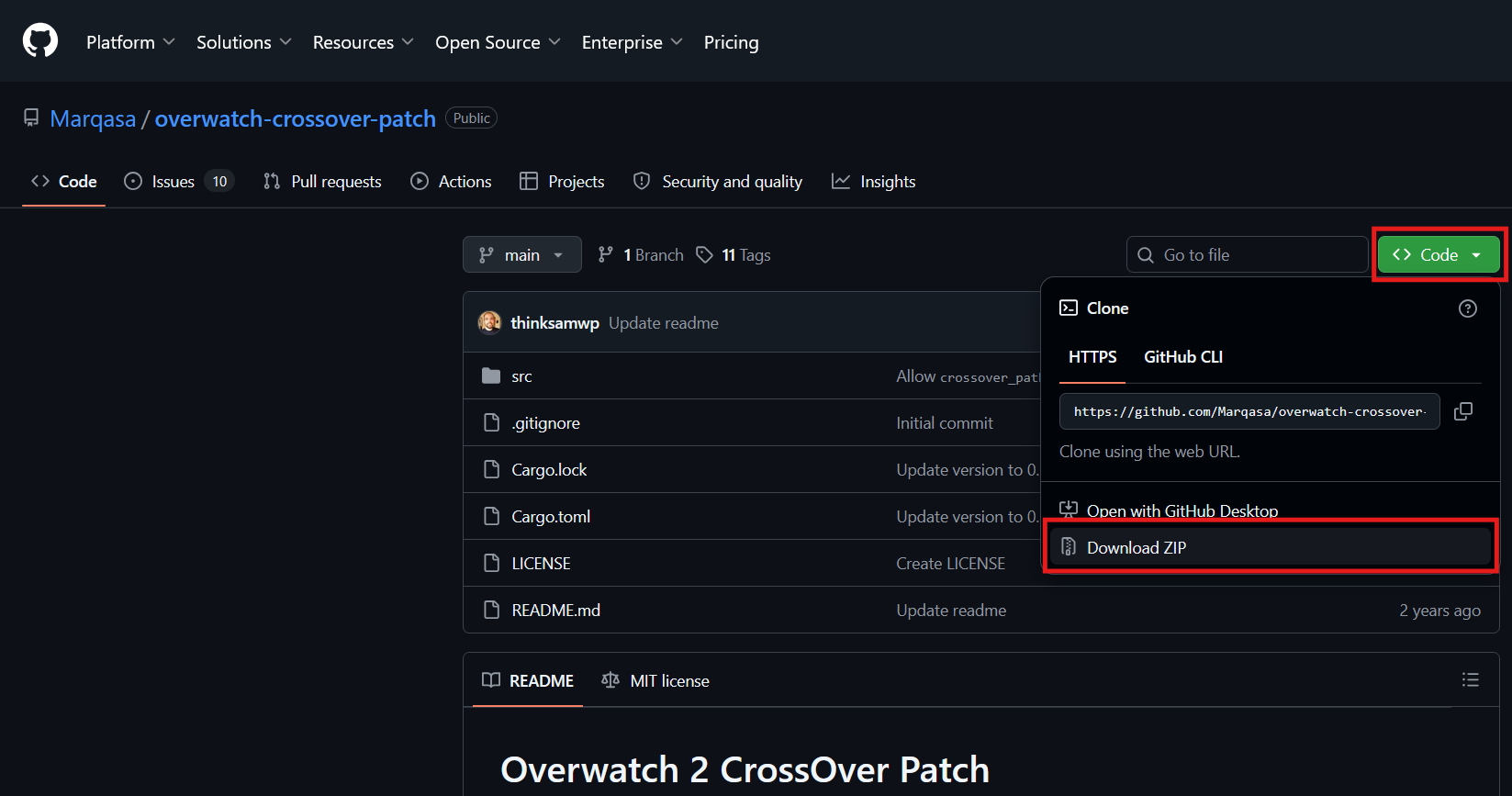The height and width of the screenshot is (796, 1512).
Task: Open the clone help question mark icon
Action: (x=1468, y=308)
